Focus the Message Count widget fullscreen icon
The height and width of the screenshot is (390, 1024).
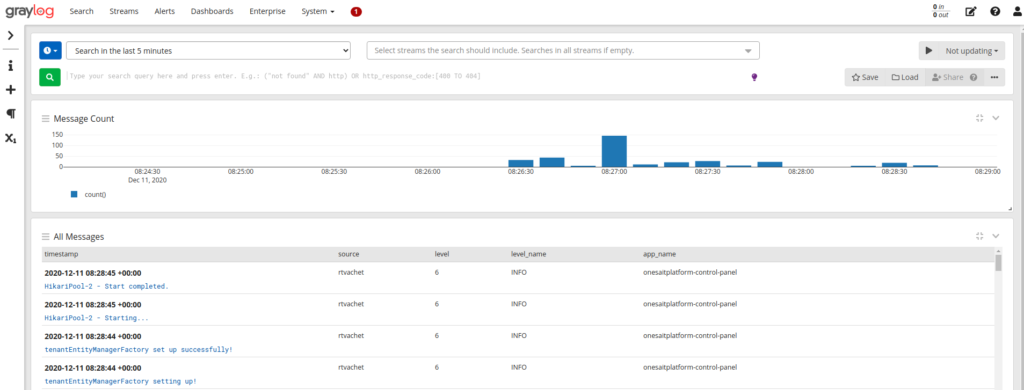click(x=979, y=118)
